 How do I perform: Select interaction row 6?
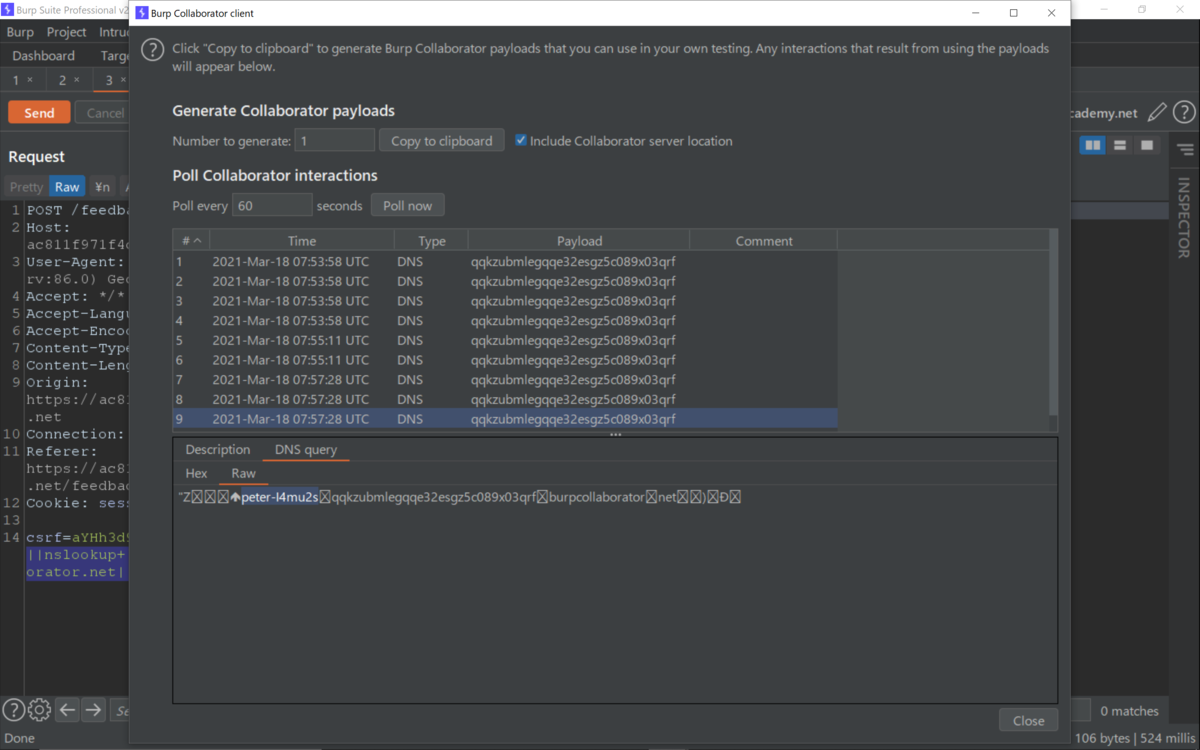click(505, 360)
